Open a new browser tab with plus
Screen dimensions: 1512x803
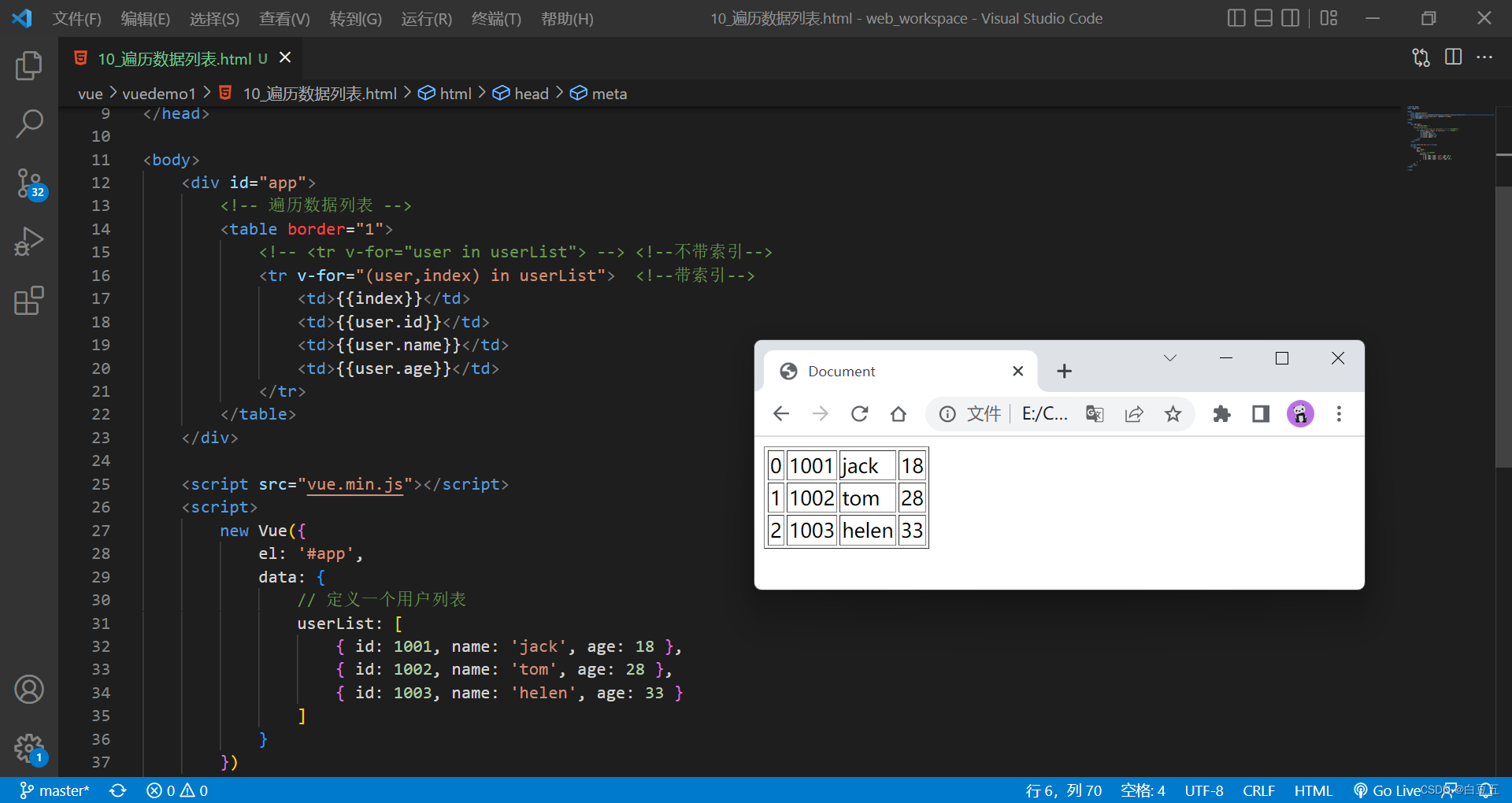[1064, 372]
